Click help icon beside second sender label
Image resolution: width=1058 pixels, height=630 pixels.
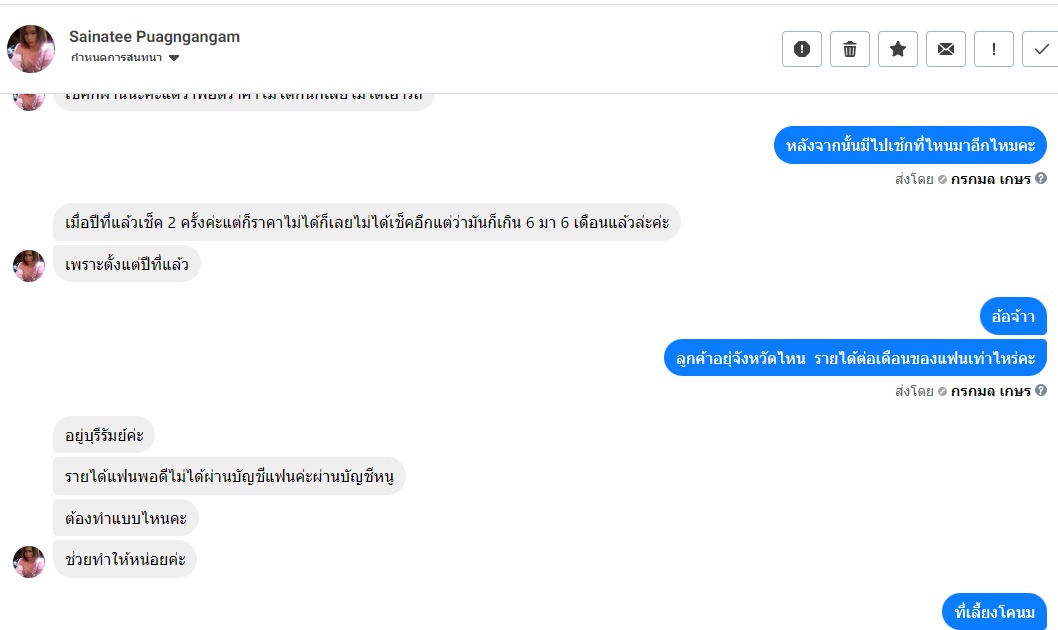click(1041, 391)
